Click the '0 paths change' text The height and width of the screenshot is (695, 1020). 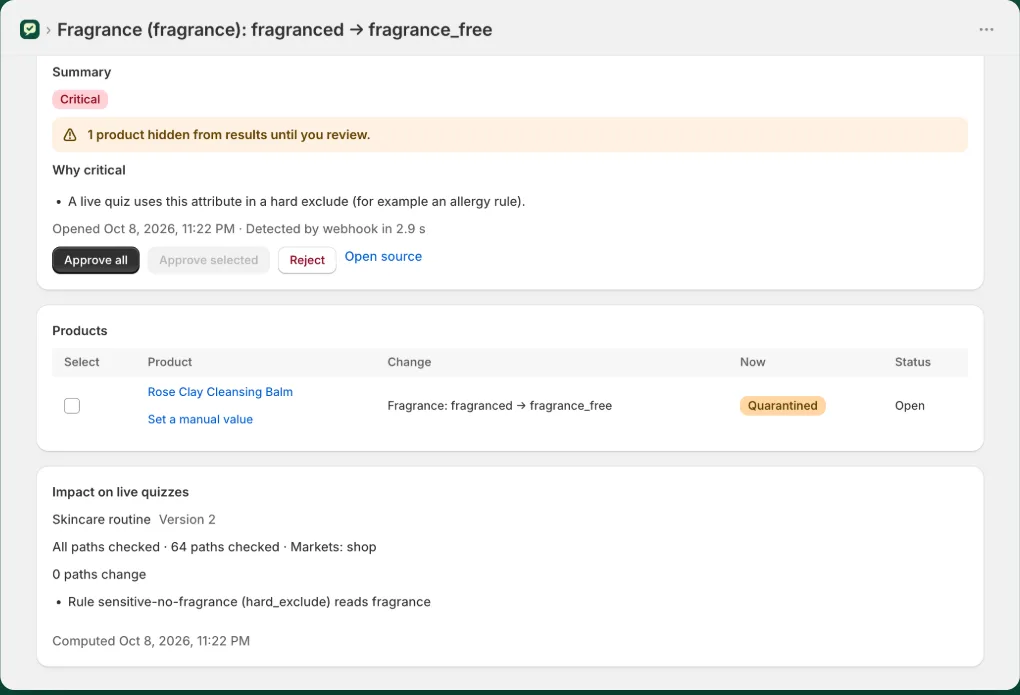click(x=100, y=575)
